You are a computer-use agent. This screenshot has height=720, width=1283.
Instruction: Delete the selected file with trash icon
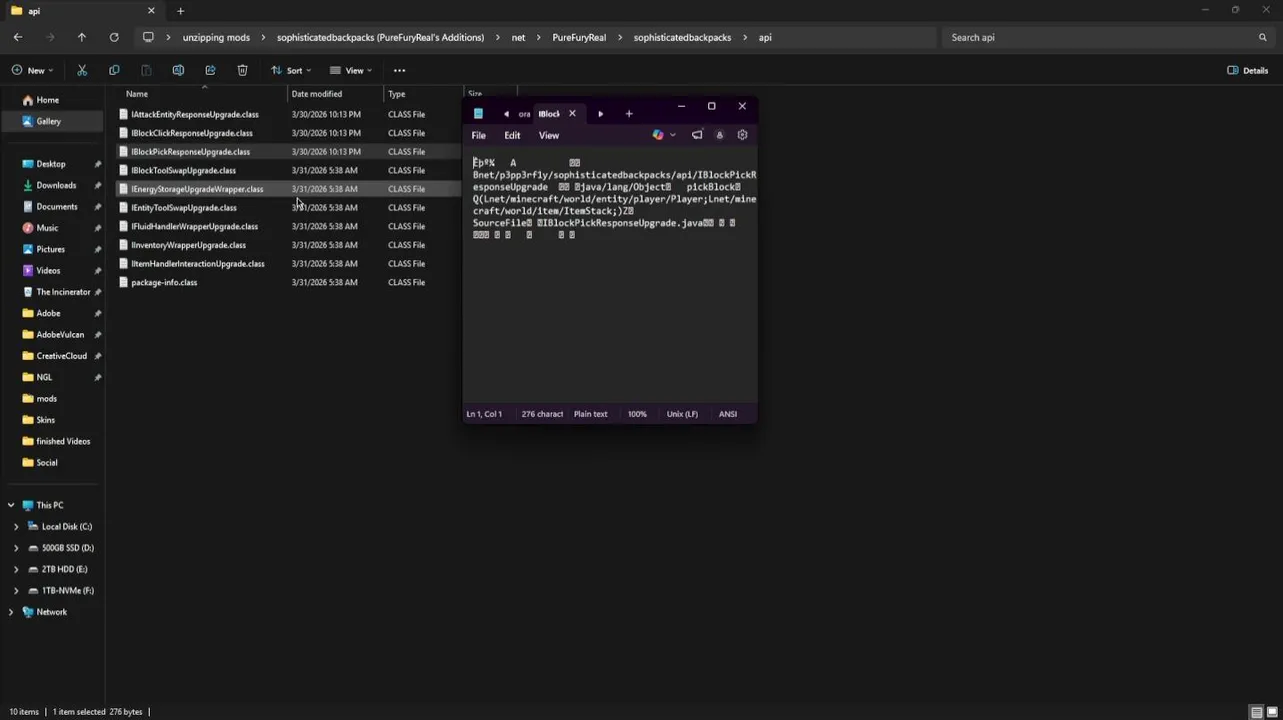[242, 70]
